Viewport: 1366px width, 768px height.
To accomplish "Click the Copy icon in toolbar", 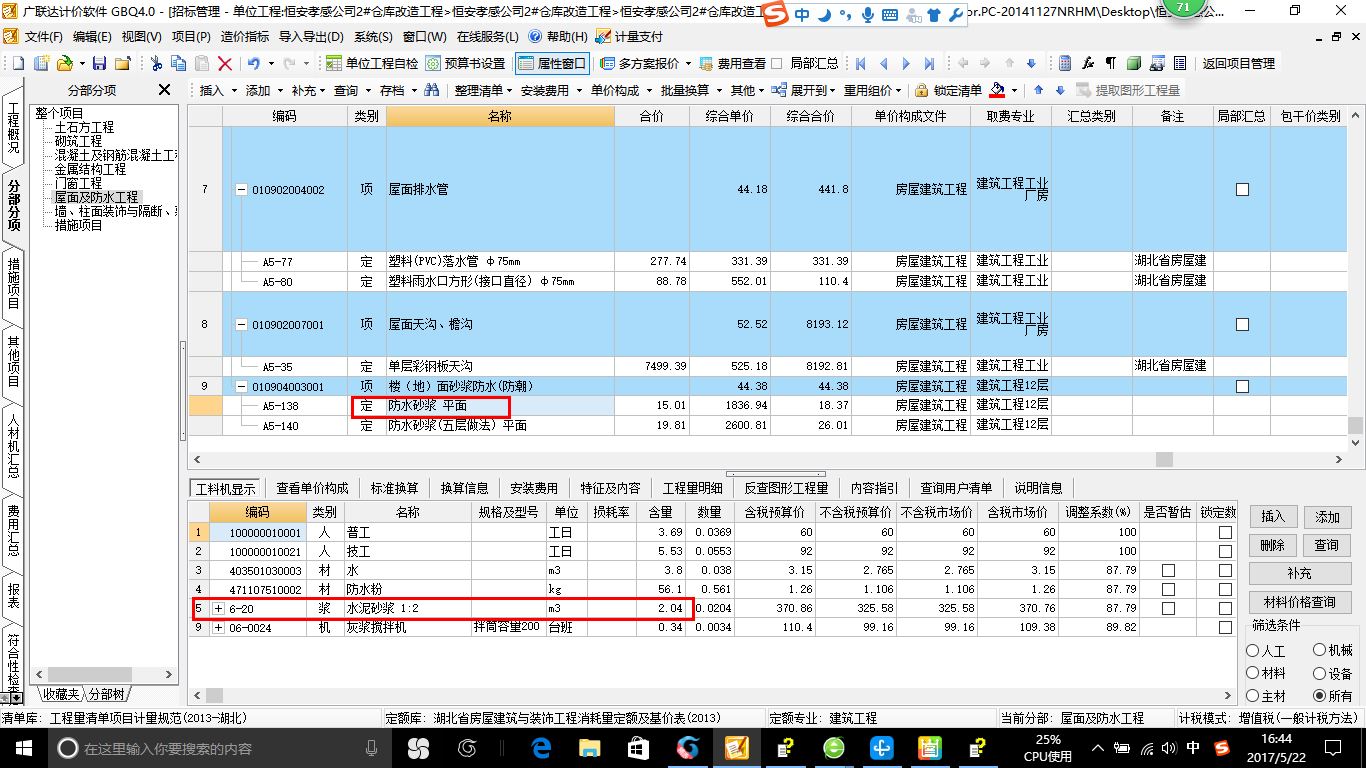I will tap(179, 63).
